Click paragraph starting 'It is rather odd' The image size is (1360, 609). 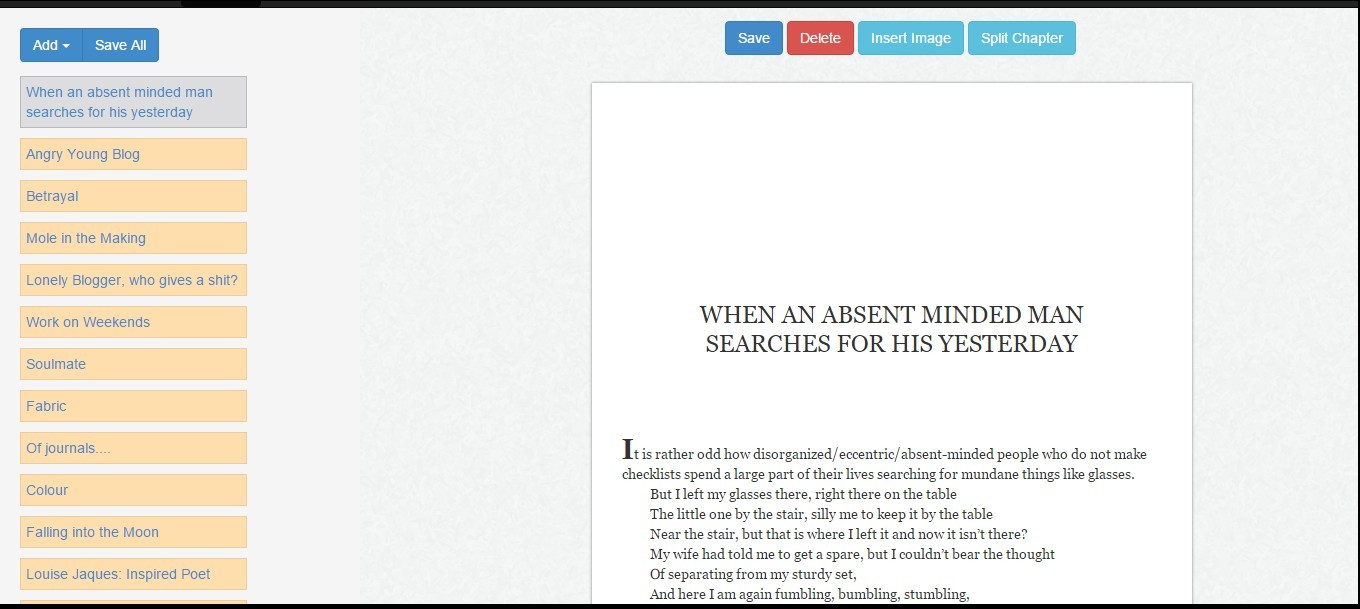tap(884, 463)
